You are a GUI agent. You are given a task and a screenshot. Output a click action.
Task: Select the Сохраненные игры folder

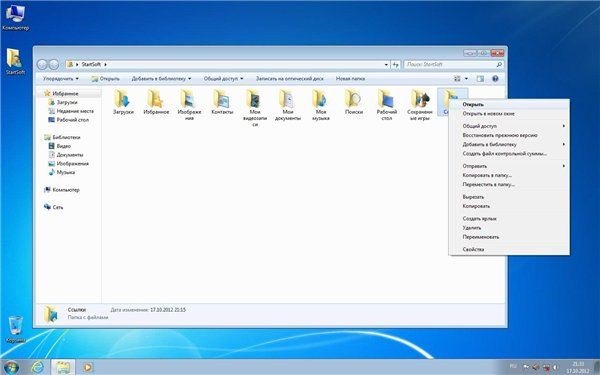click(420, 105)
